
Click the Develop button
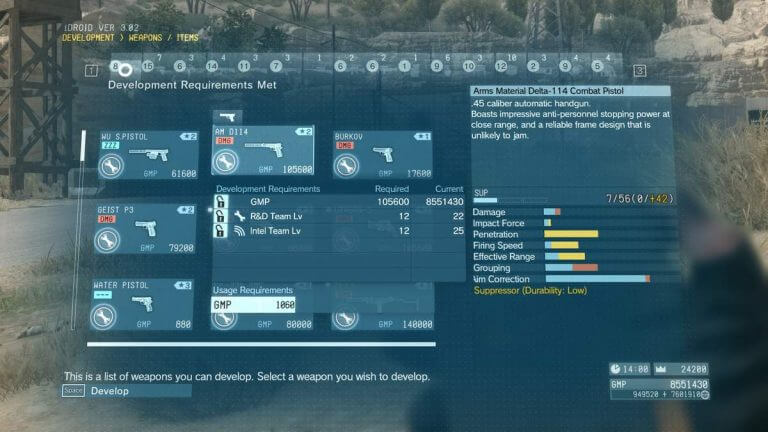[x=127, y=391]
